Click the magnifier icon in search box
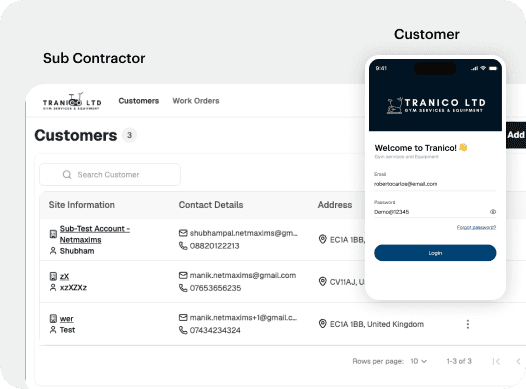Viewport: 526px width, 389px height. pos(67,174)
